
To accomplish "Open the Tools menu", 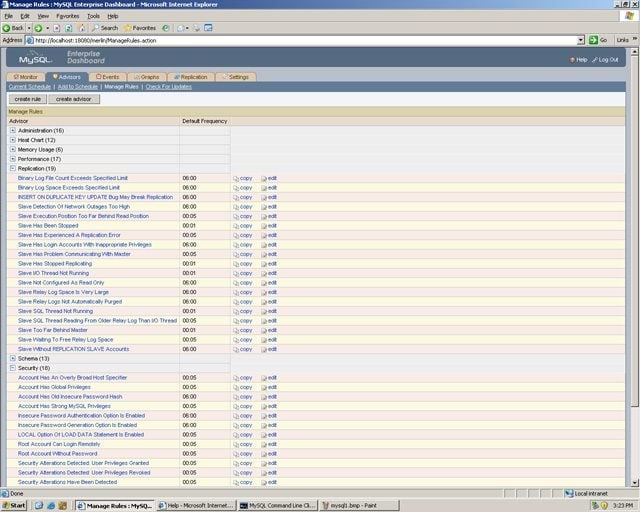I will tap(93, 16).
